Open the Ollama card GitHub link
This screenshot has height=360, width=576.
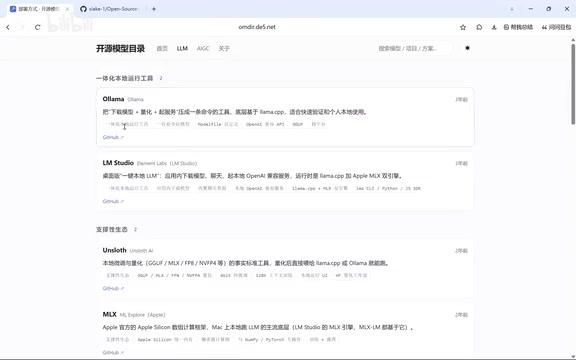coord(113,137)
